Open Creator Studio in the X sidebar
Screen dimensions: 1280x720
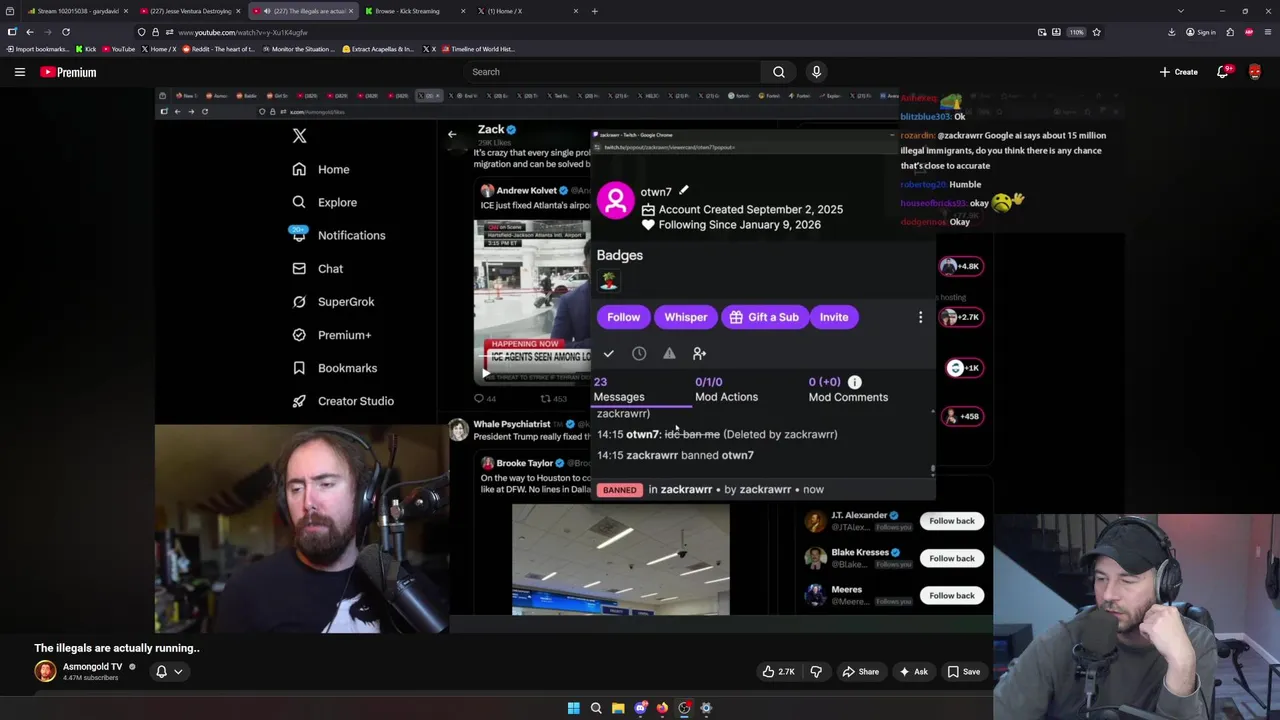click(343, 401)
